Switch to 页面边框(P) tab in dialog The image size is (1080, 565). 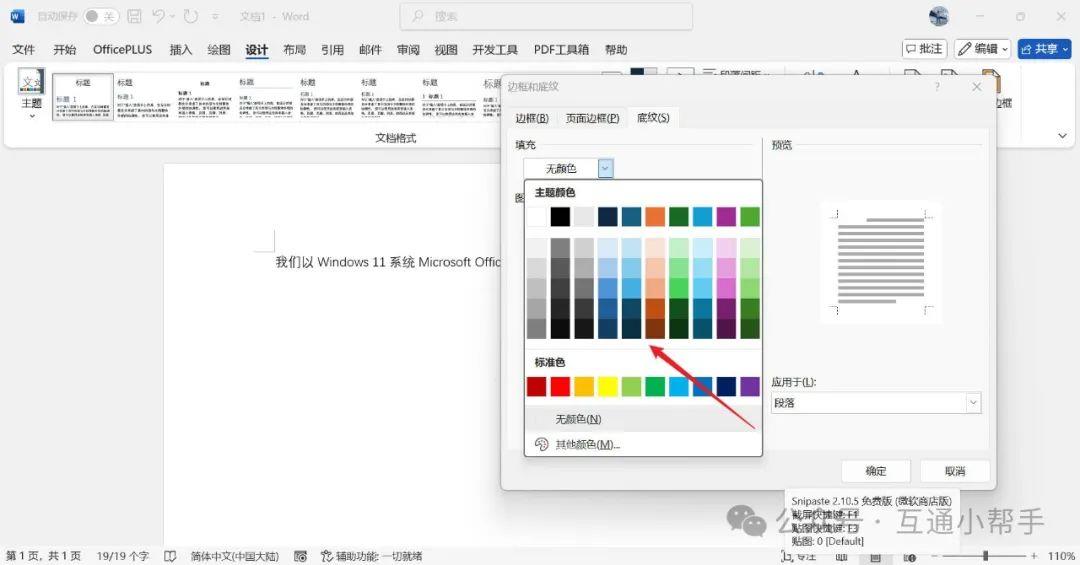point(592,119)
